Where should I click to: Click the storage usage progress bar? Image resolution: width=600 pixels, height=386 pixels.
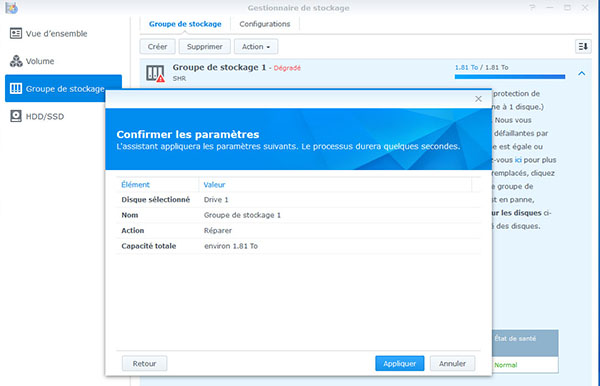point(510,77)
